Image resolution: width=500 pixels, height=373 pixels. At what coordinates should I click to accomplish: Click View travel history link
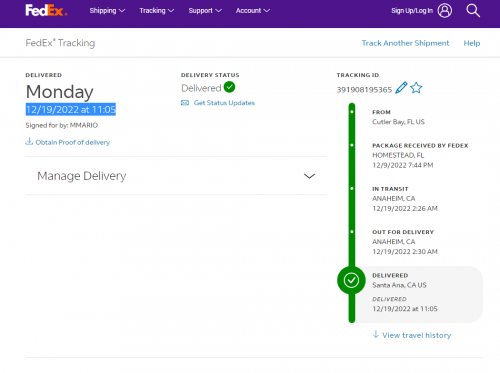416,335
